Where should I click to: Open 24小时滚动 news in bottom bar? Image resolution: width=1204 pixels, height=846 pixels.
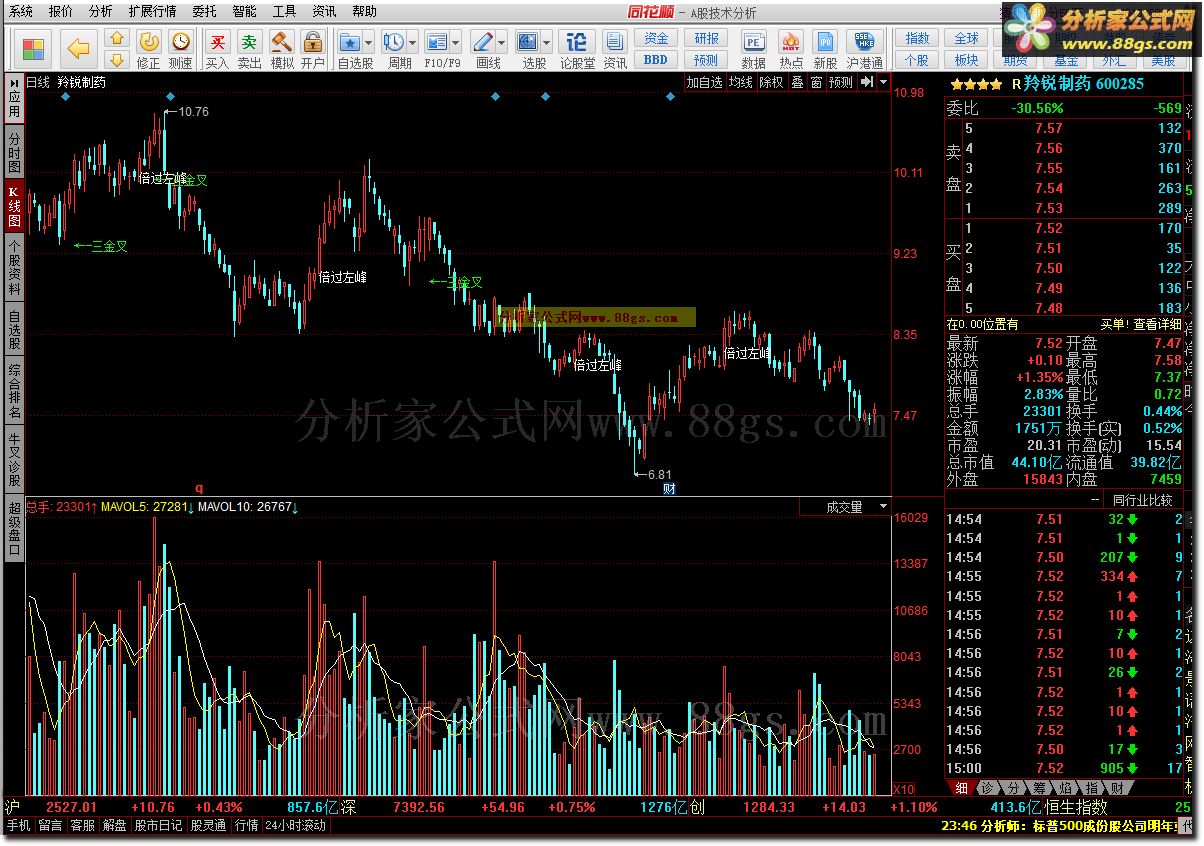point(296,826)
